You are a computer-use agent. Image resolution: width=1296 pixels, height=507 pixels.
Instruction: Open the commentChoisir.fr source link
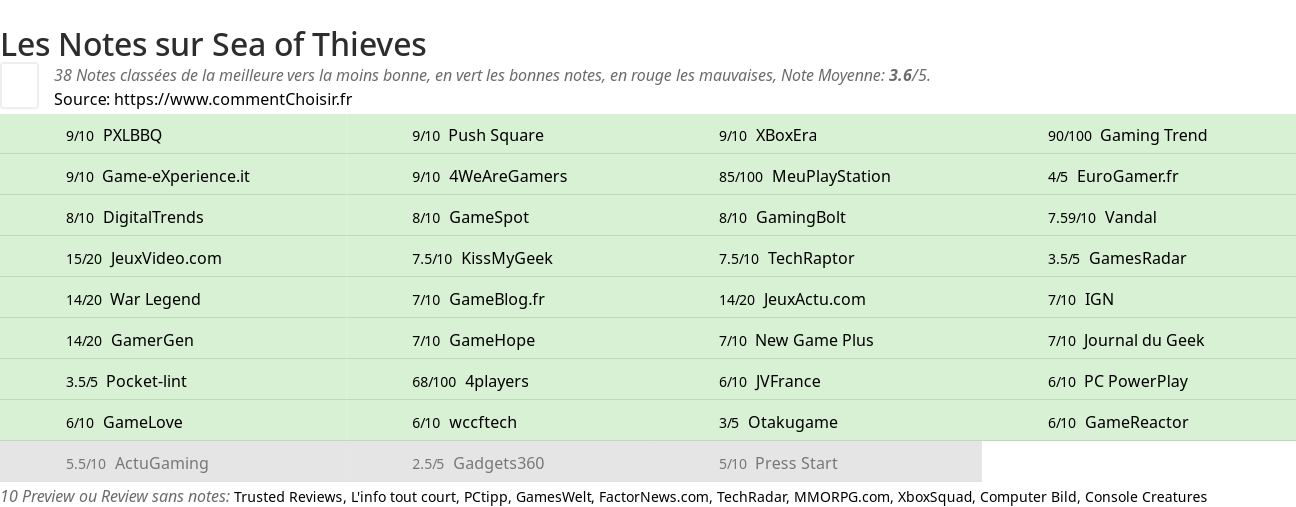click(233, 99)
